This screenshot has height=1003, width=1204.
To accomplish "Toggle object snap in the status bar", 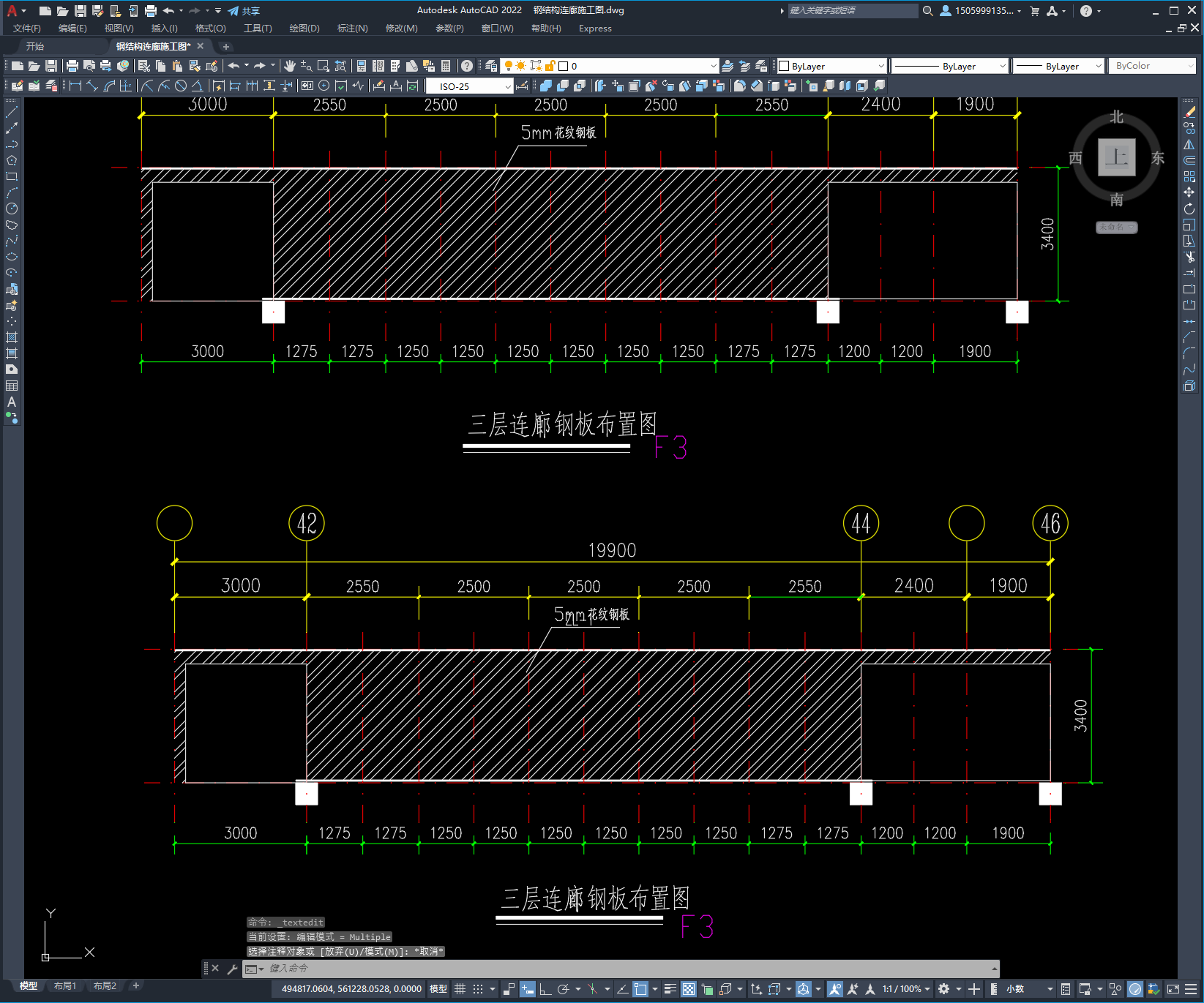I will point(640,989).
